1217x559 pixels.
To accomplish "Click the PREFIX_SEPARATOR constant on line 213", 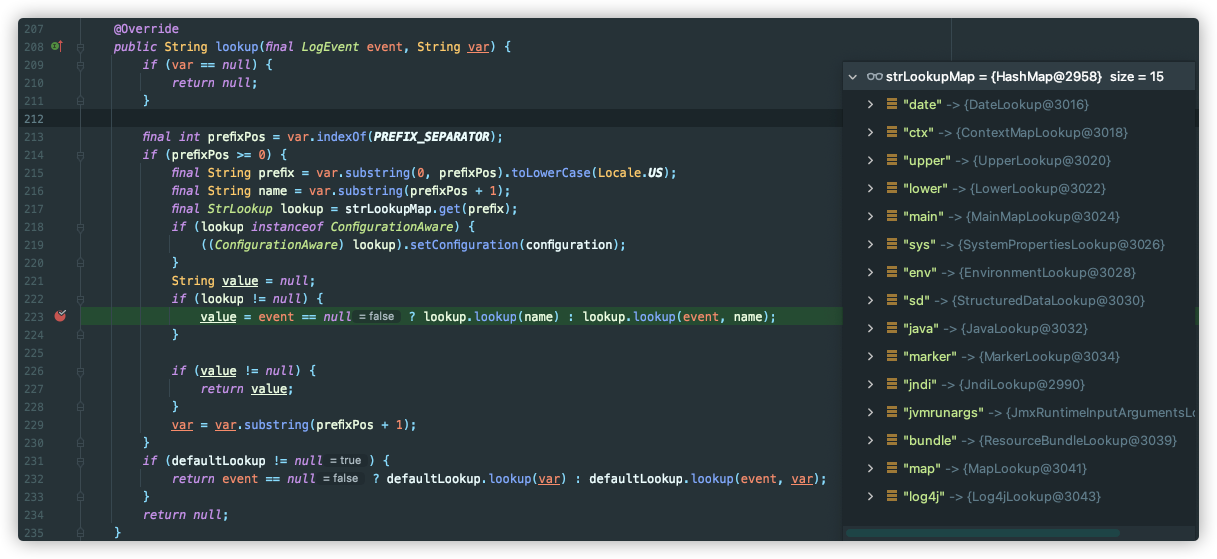I will (432, 136).
